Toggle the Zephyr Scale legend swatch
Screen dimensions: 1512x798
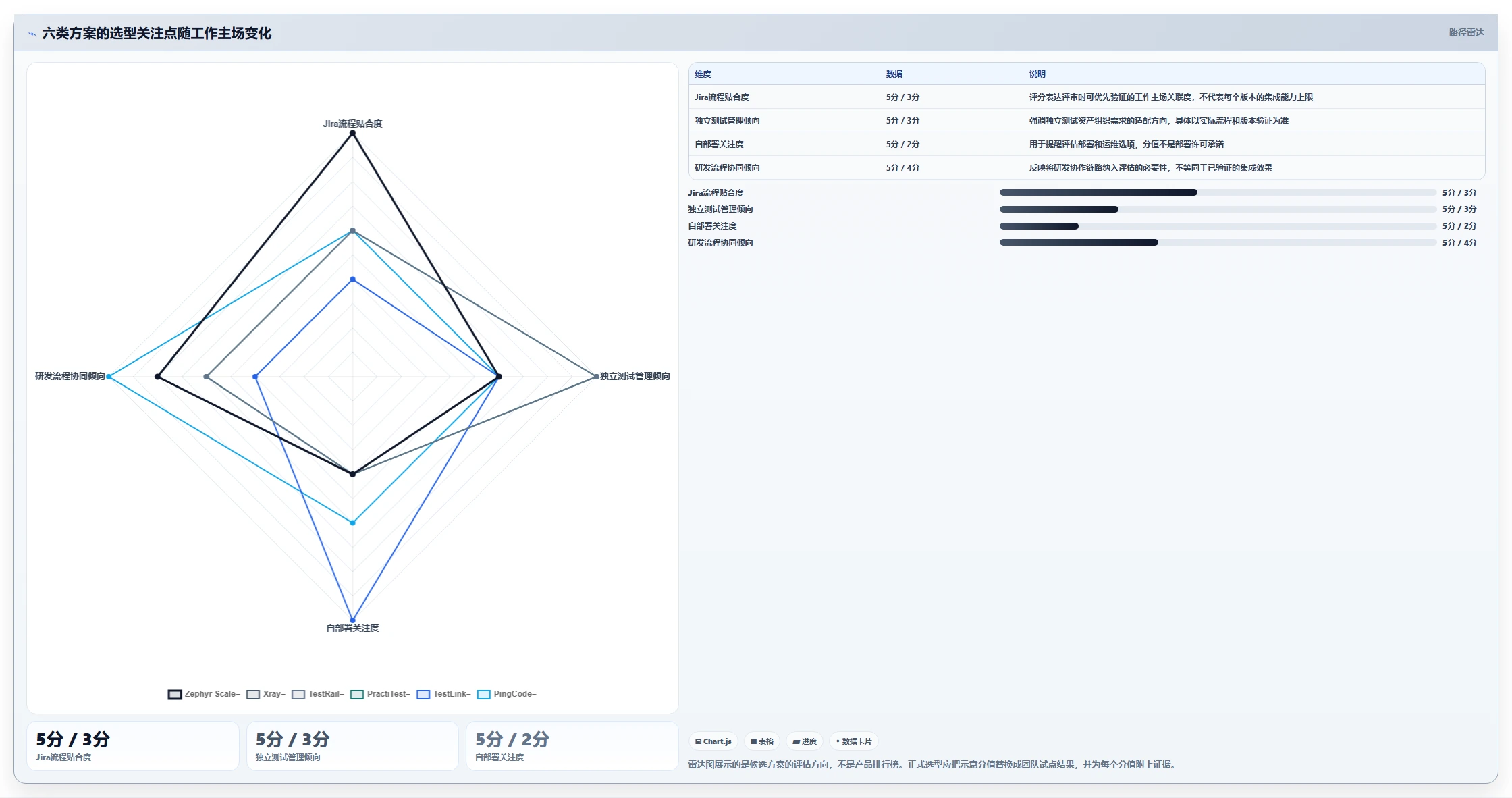tap(175, 694)
